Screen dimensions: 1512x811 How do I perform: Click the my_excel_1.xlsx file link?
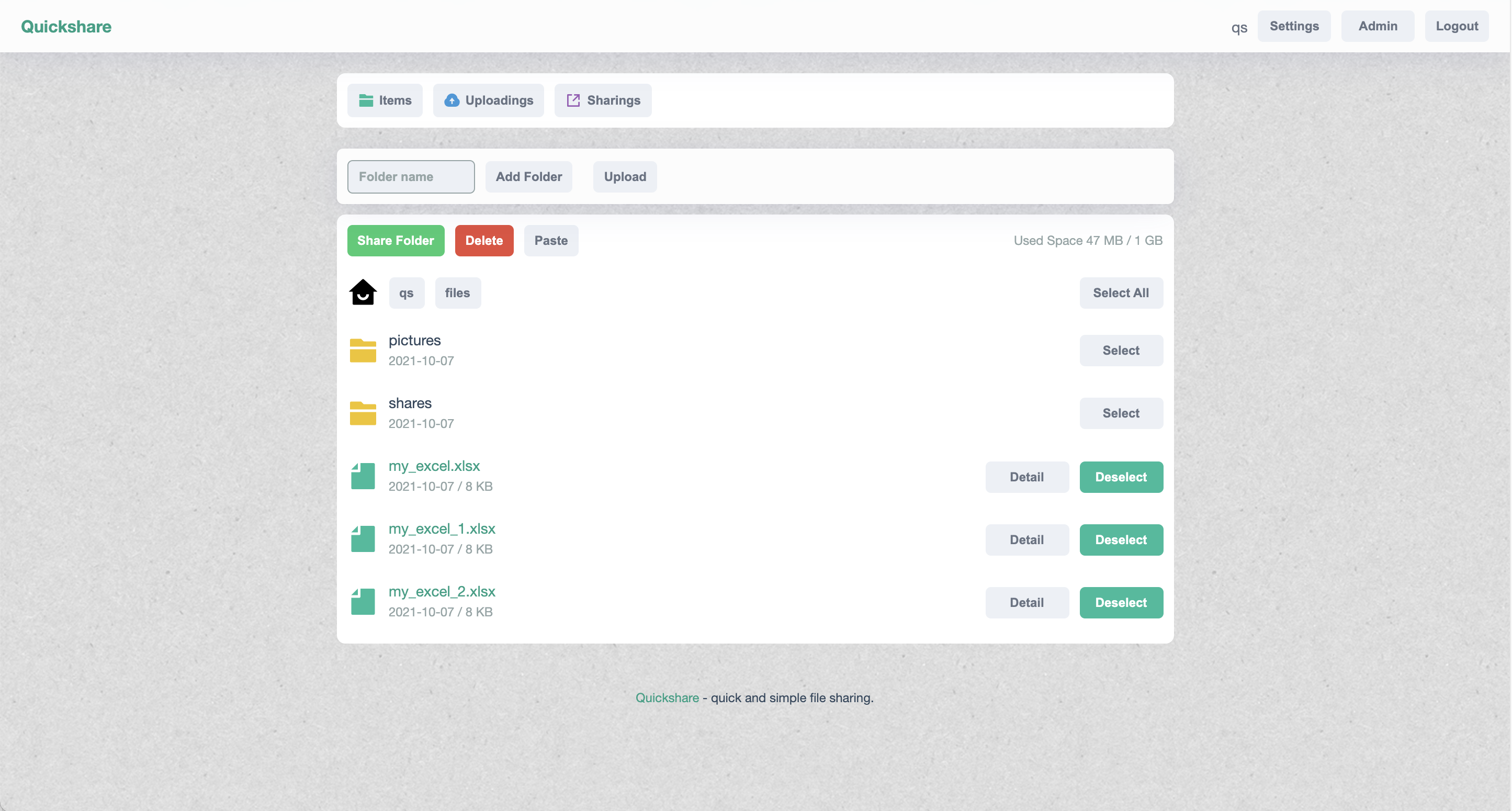pos(442,529)
